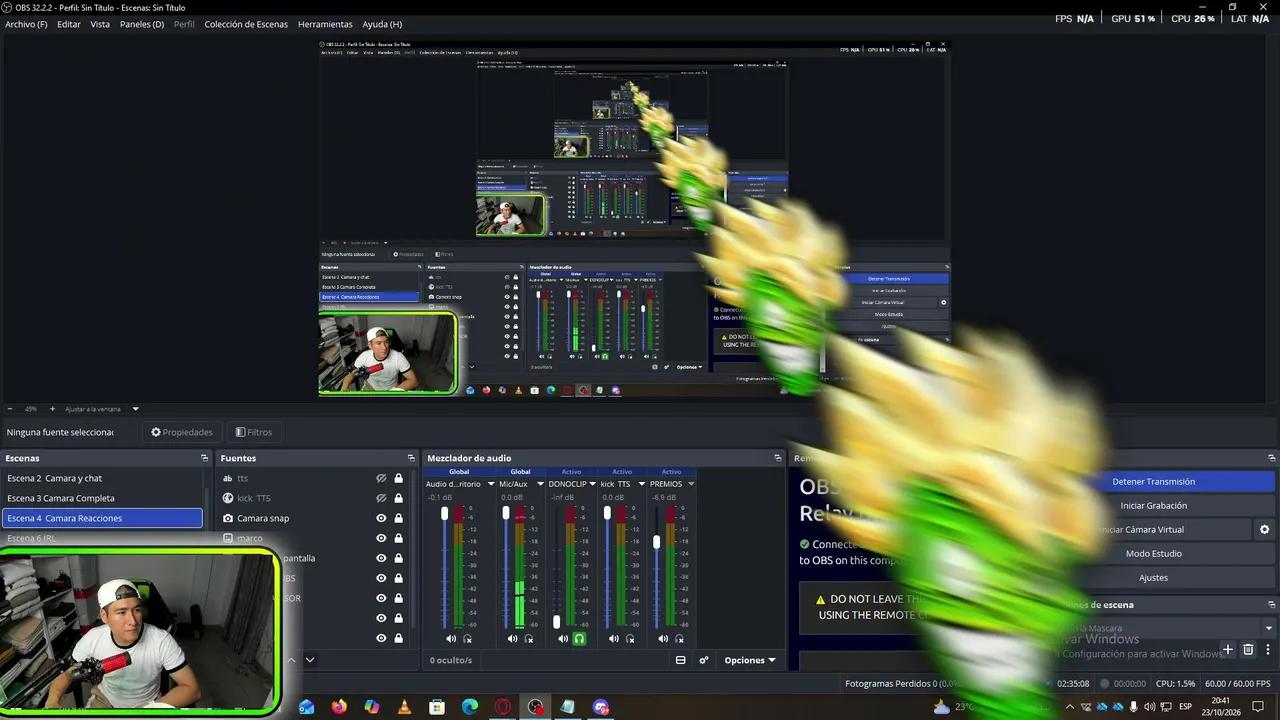Open Microsoft Edge from the taskbar

pyautogui.click(x=470, y=707)
